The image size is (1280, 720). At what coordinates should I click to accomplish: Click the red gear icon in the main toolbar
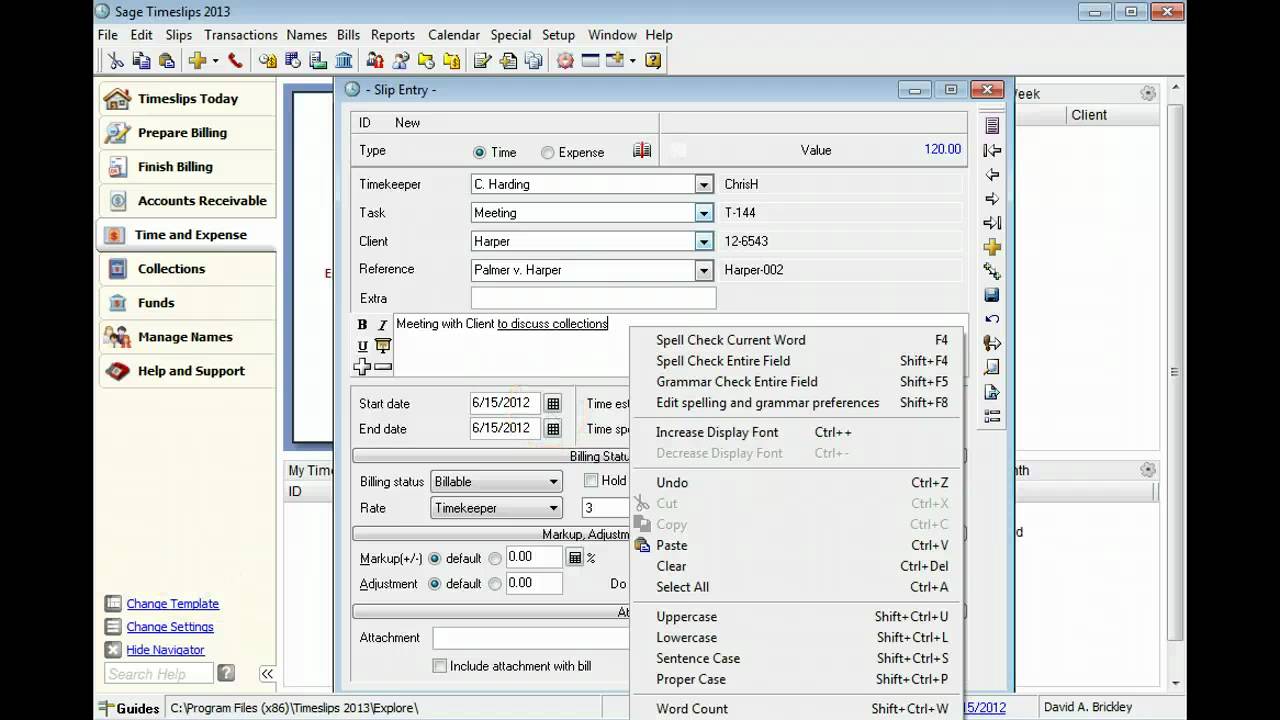point(565,61)
